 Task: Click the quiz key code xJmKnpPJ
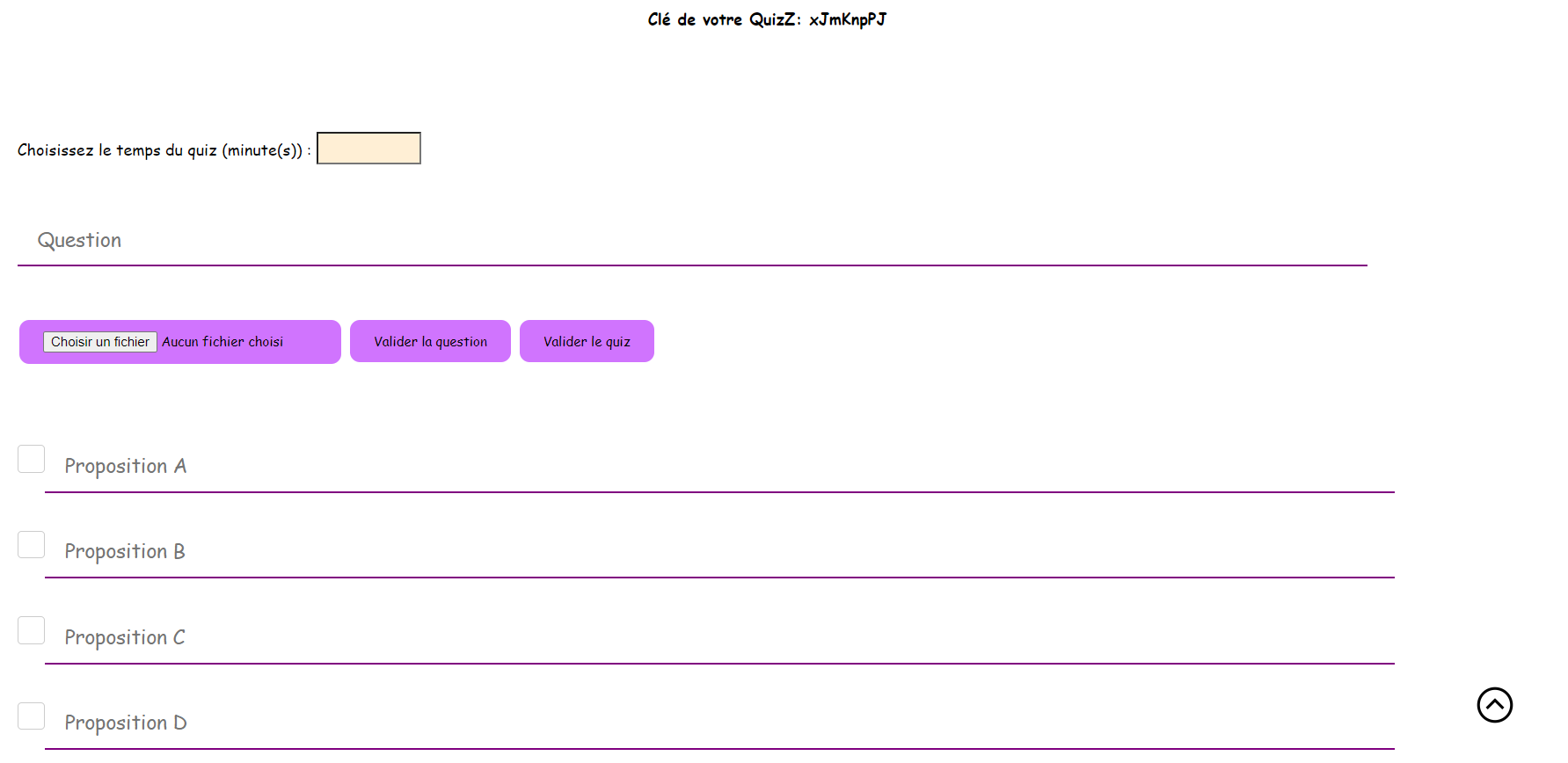[847, 19]
